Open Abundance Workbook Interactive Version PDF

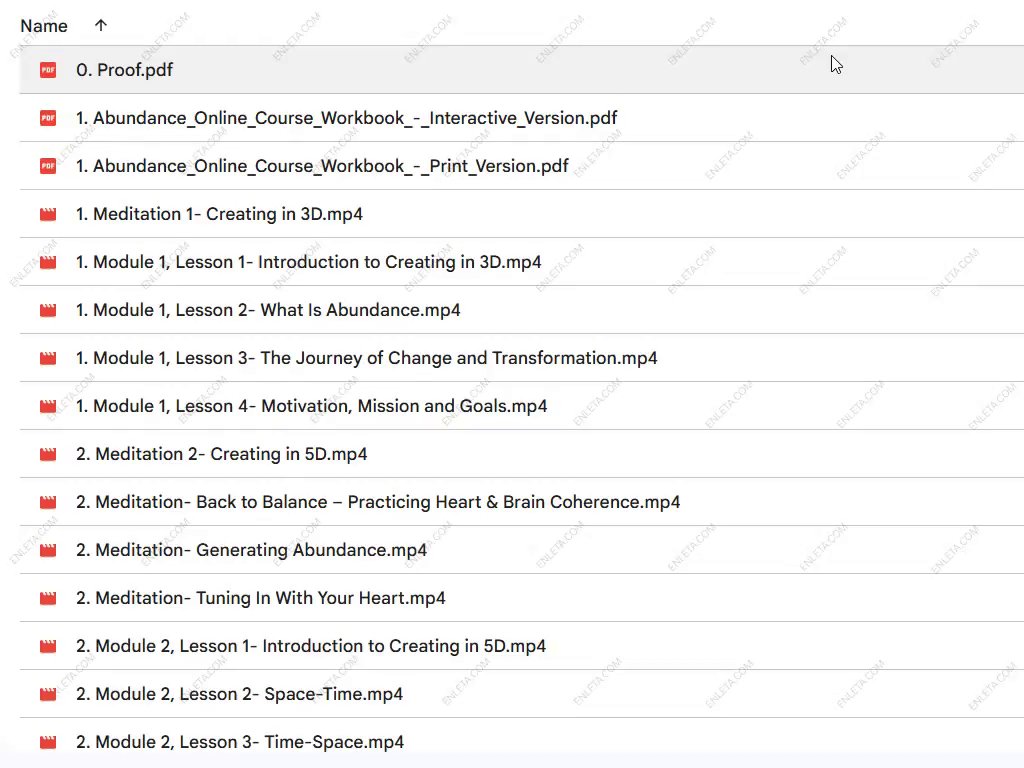pyautogui.click(x=346, y=118)
